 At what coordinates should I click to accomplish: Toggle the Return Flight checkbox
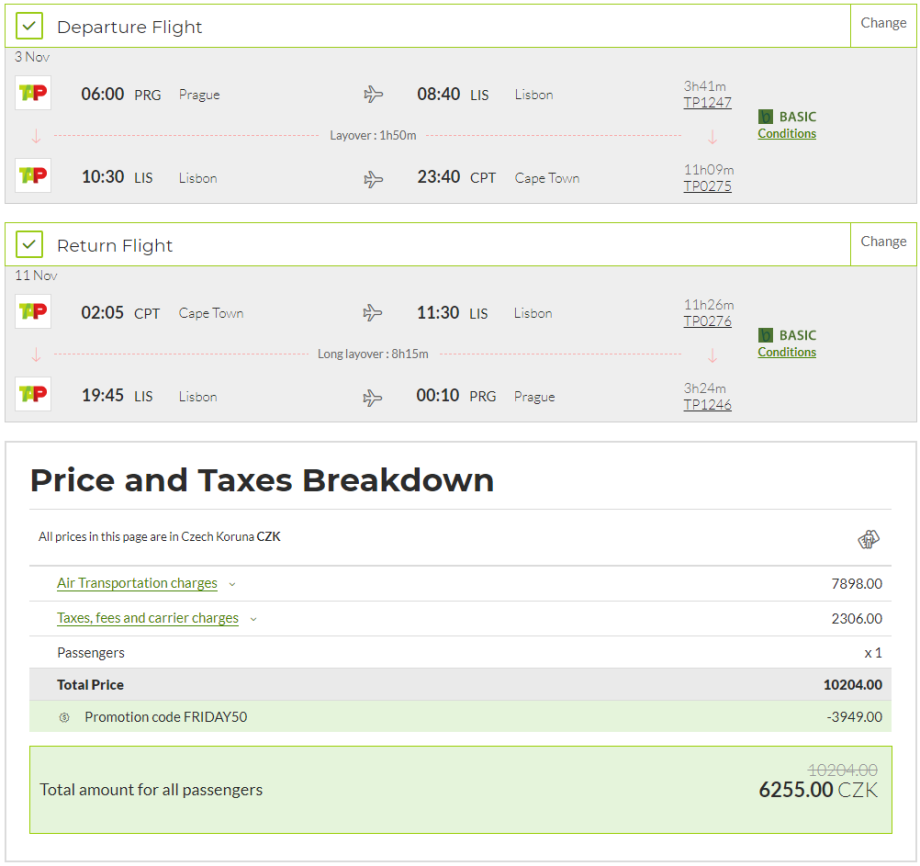click(x=30, y=245)
